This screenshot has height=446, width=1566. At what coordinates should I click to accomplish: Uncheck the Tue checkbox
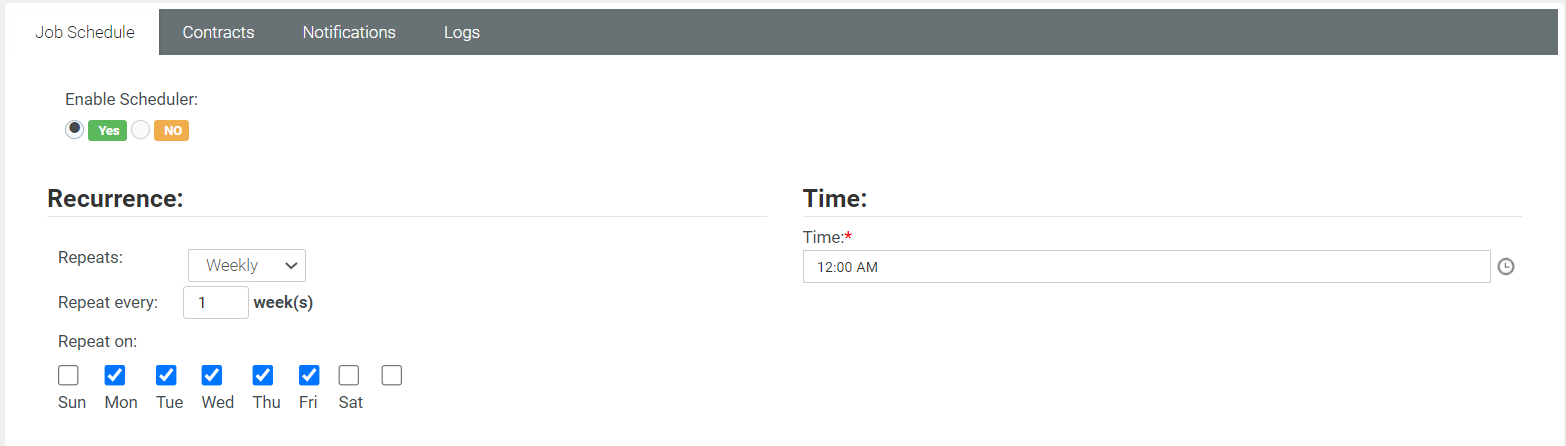[166, 375]
